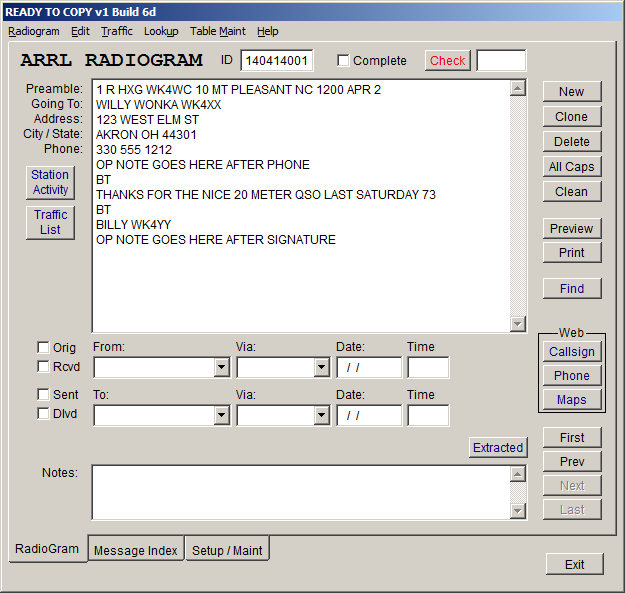The width and height of the screenshot is (625, 593).
Task: Click the sent Time field
Action: (x=428, y=416)
